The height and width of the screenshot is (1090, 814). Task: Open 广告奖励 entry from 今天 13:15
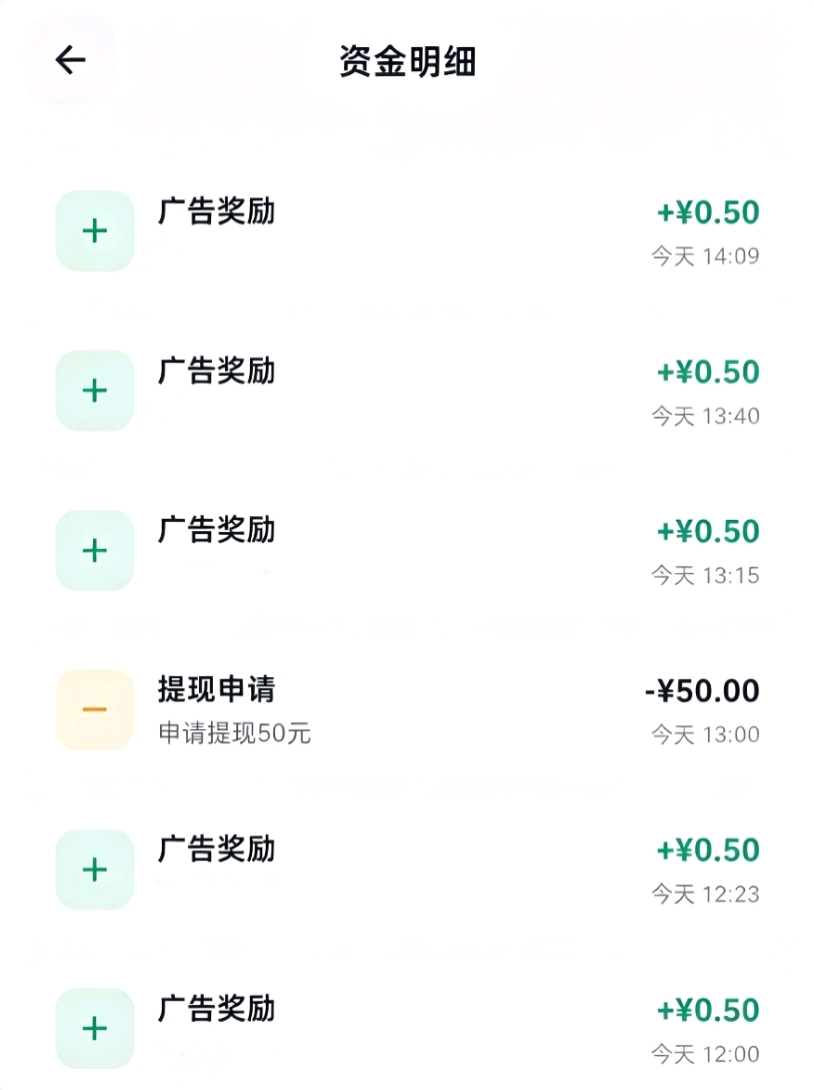(216, 530)
